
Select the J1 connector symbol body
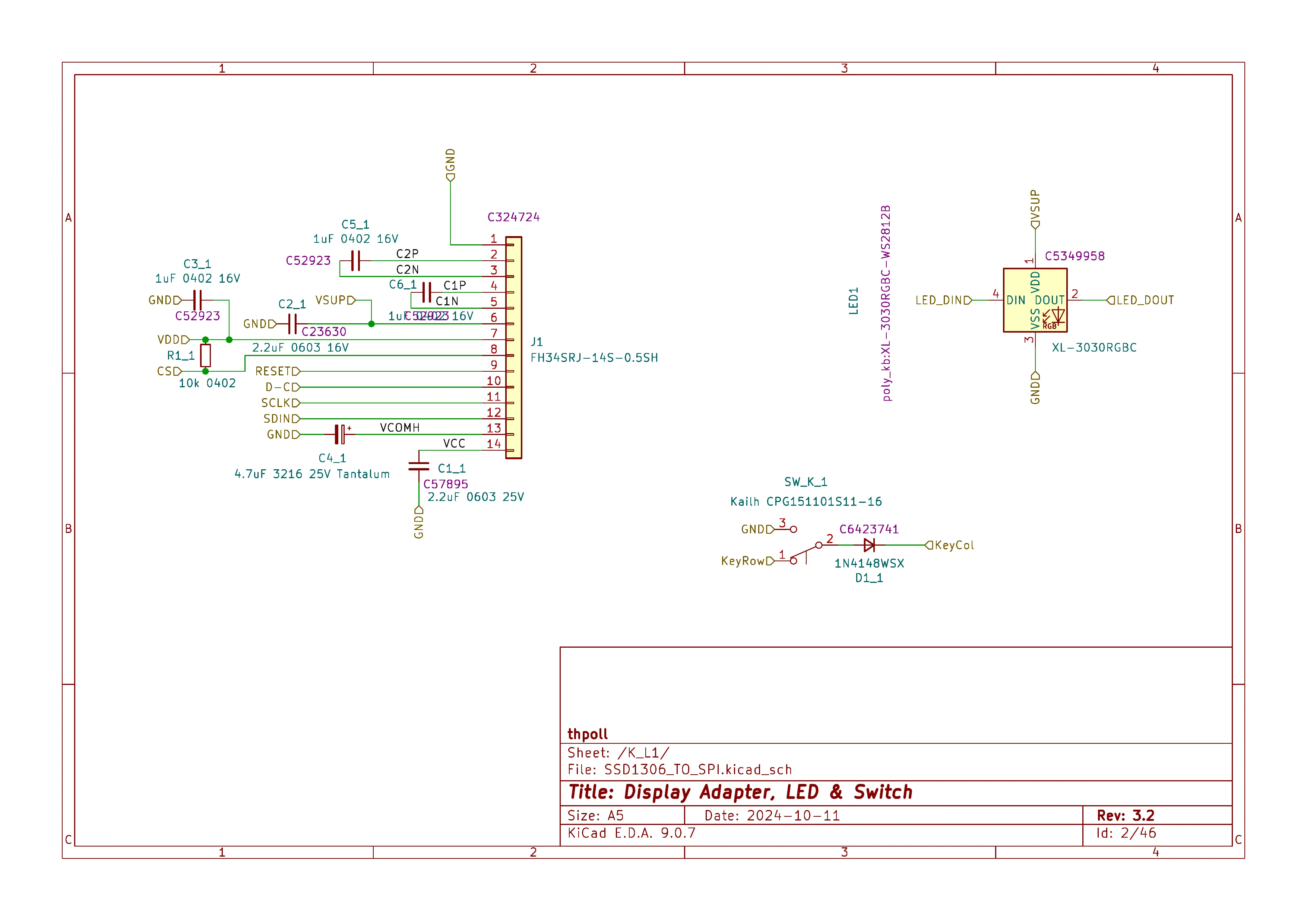click(x=513, y=347)
